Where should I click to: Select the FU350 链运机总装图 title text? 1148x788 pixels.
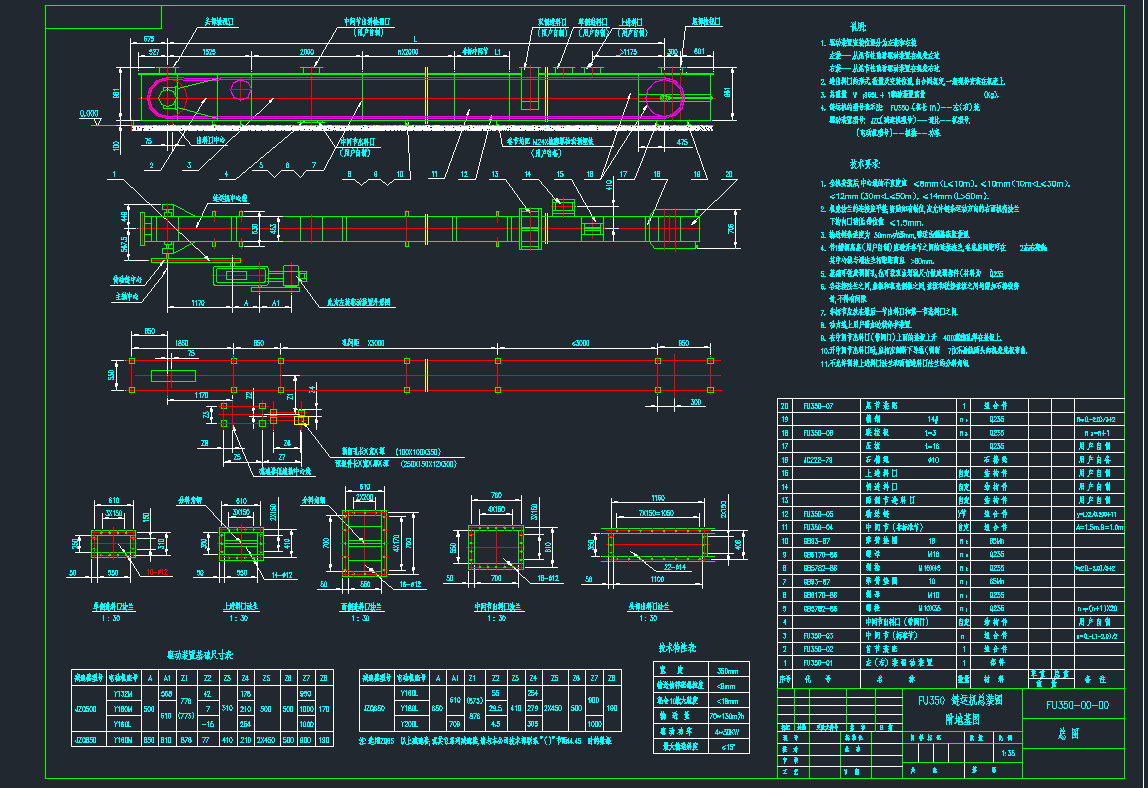click(960, 701)
